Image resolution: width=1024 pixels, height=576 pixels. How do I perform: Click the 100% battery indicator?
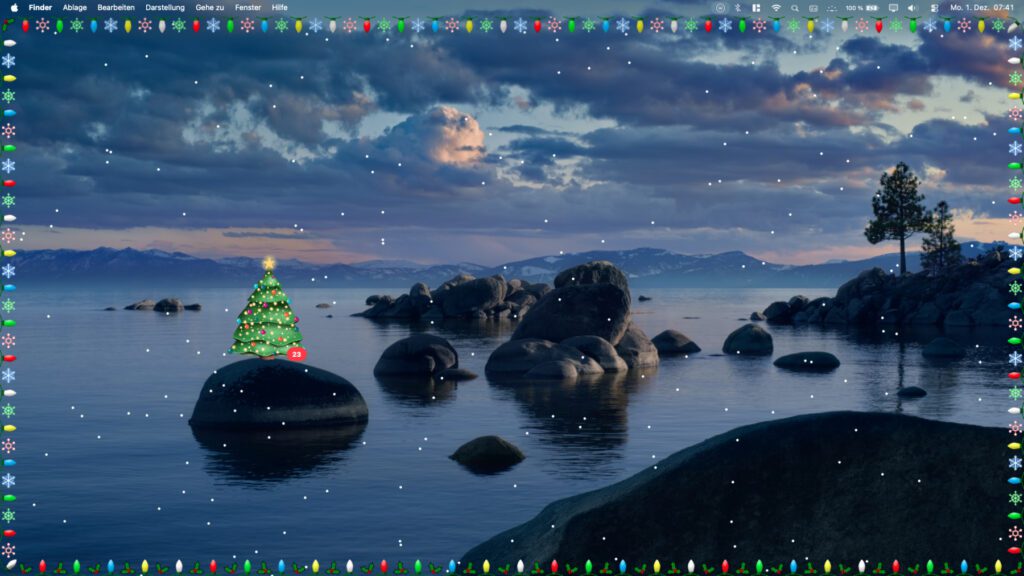point(860,7)
